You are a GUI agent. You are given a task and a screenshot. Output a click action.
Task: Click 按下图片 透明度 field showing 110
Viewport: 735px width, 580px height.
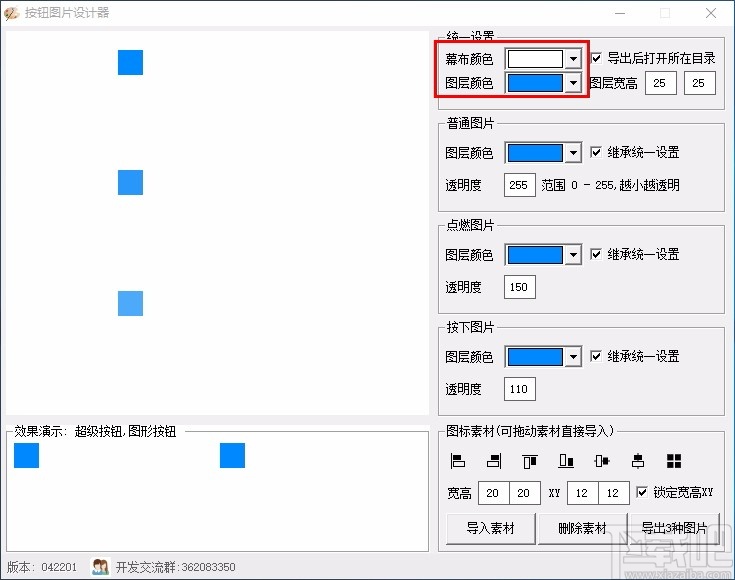click(x=520, y=389)
